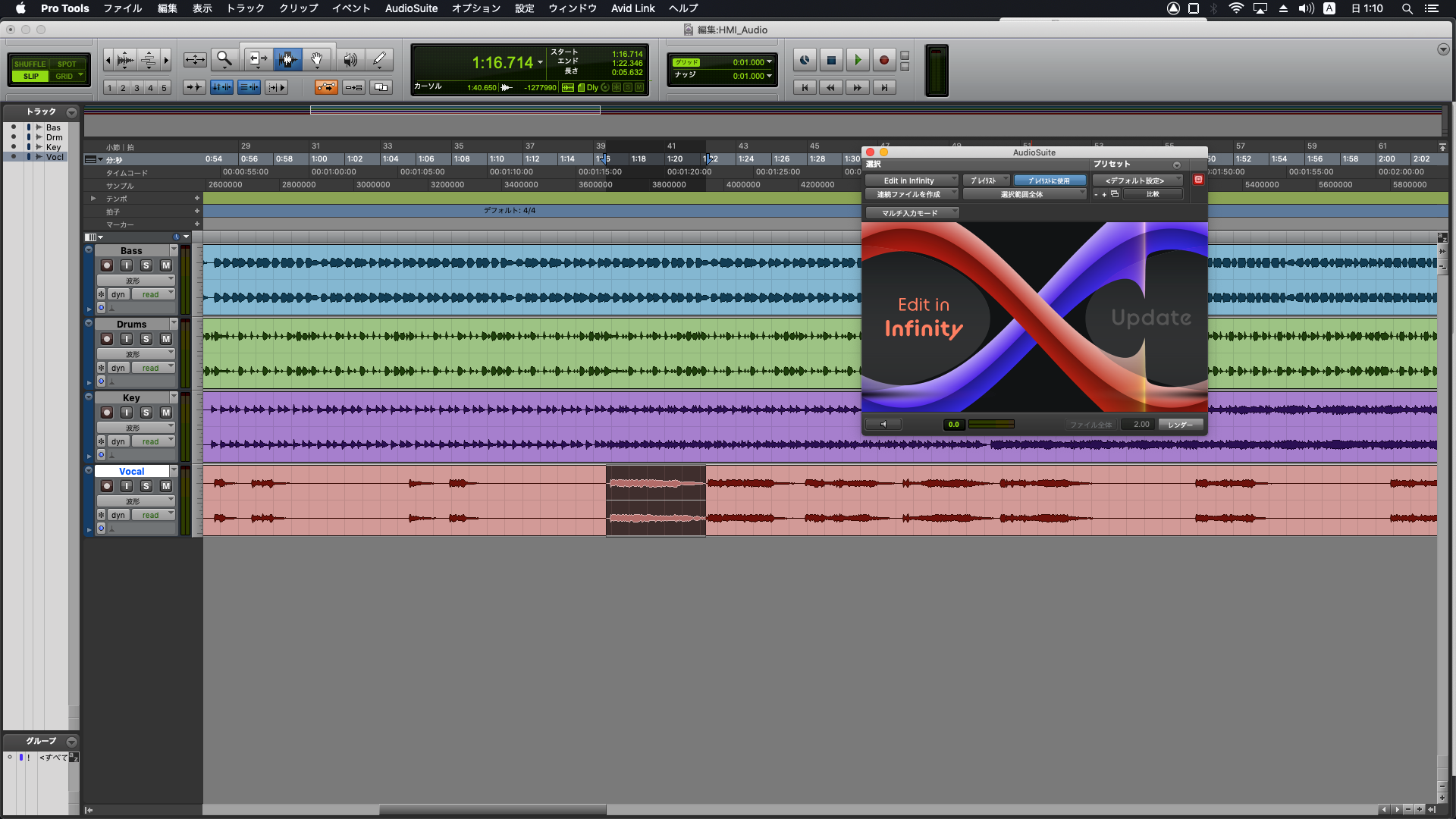1456x819 pixels.
Task: Click the Layered Editing icon
Action: tap(381, 87)
